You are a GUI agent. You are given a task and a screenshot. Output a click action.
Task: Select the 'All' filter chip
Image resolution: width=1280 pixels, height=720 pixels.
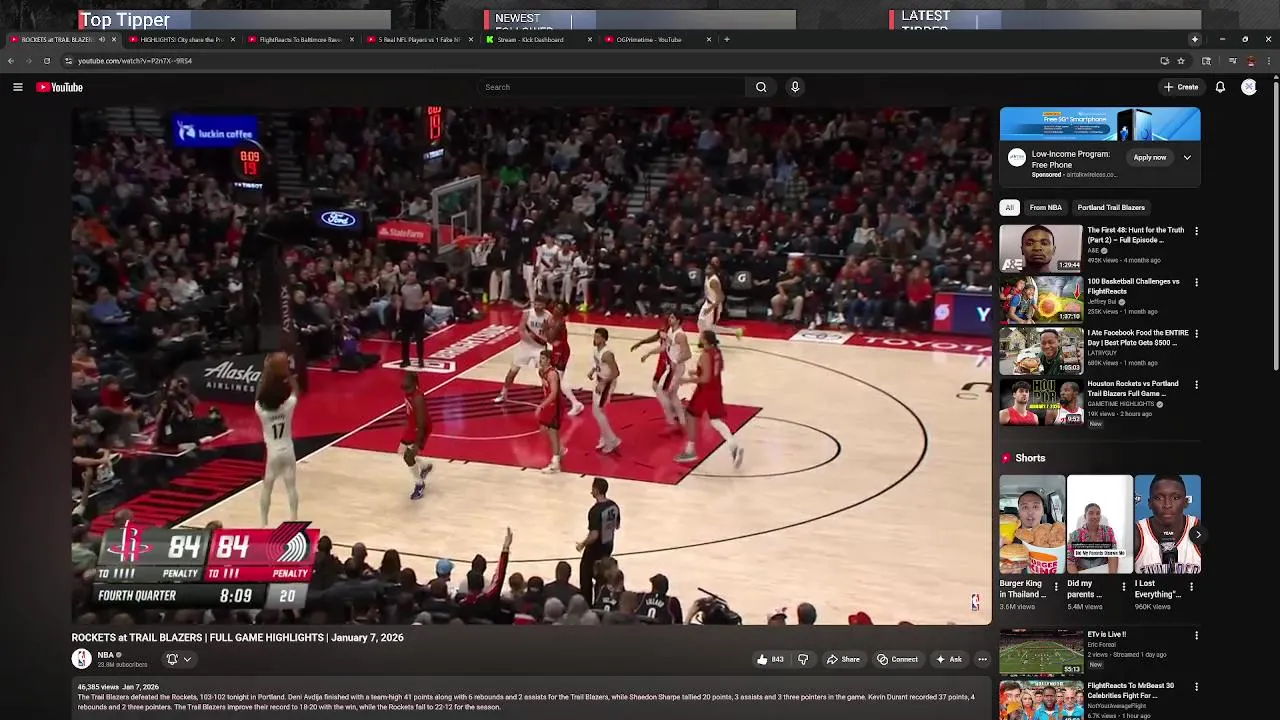(1009, 208)
